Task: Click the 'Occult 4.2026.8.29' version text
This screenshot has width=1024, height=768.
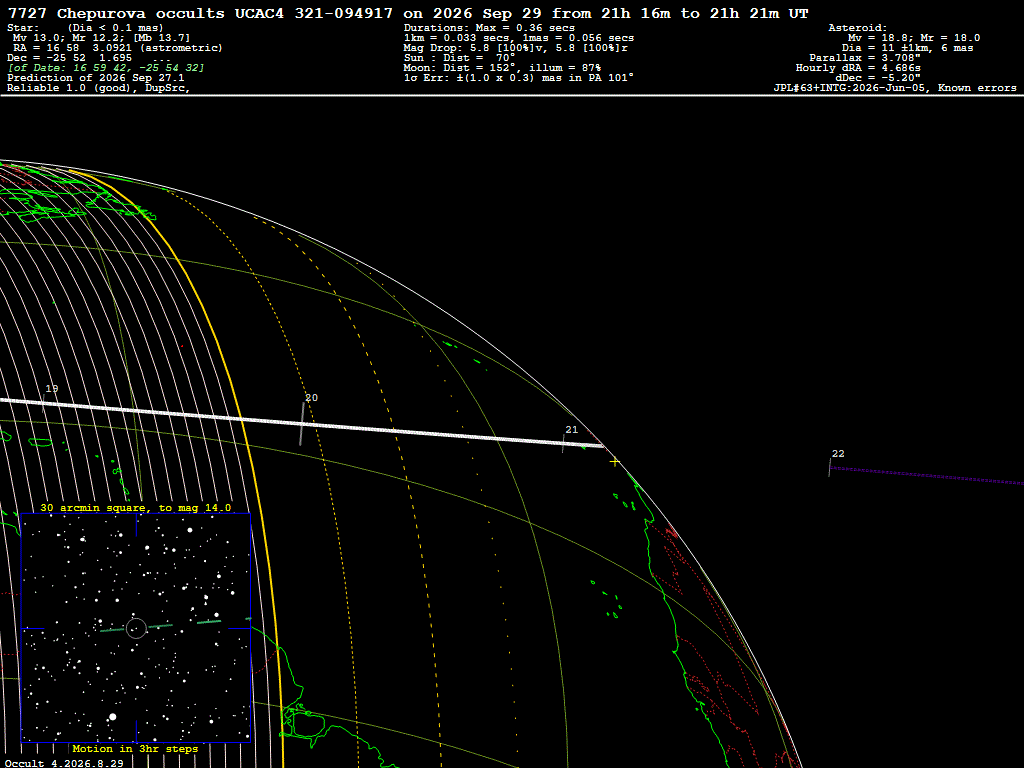Action: [64, 763]
